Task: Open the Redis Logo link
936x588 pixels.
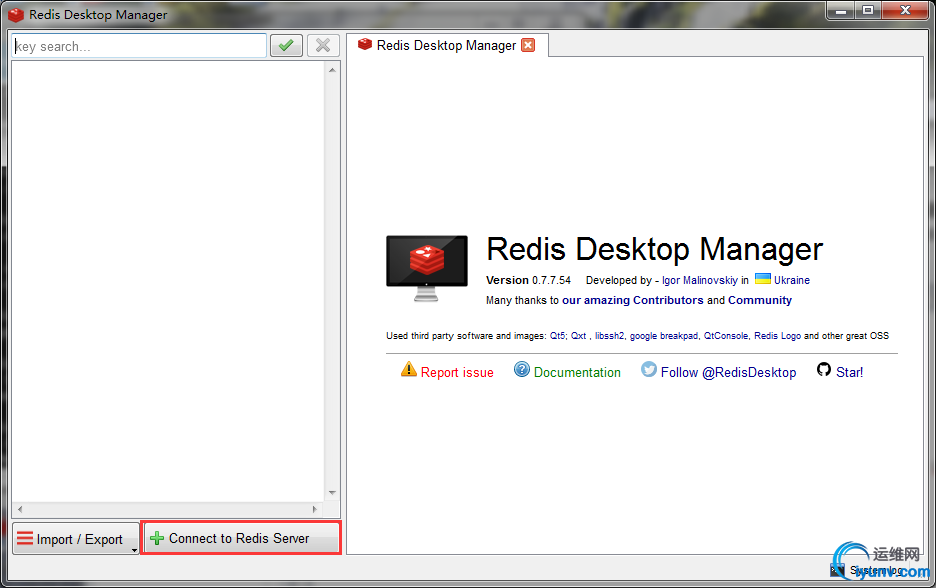Action: pyautogui.click(x=777, y=335)
